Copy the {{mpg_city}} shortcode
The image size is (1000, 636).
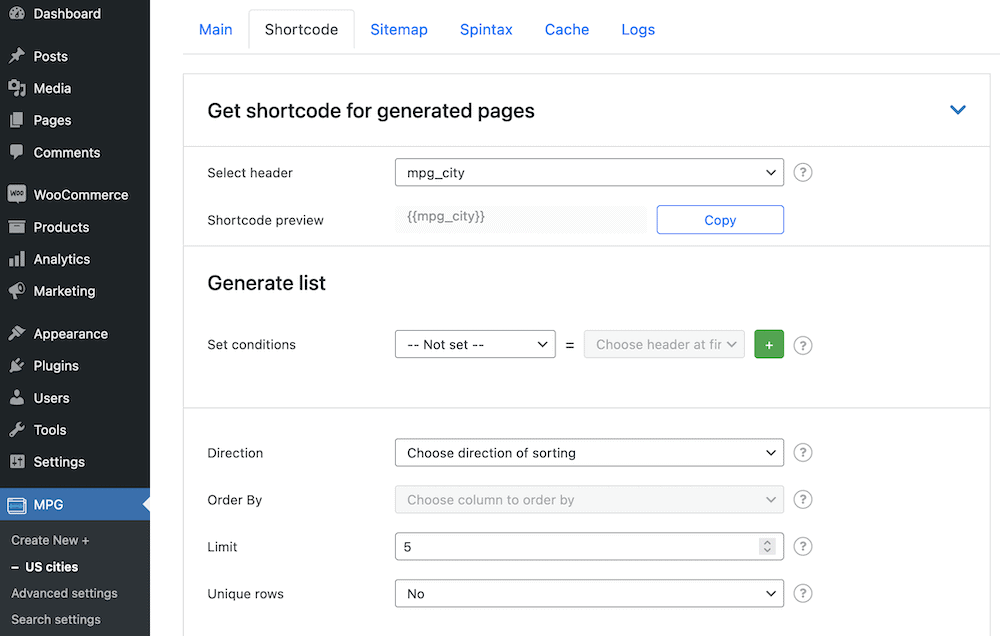[x=719, y=219]
